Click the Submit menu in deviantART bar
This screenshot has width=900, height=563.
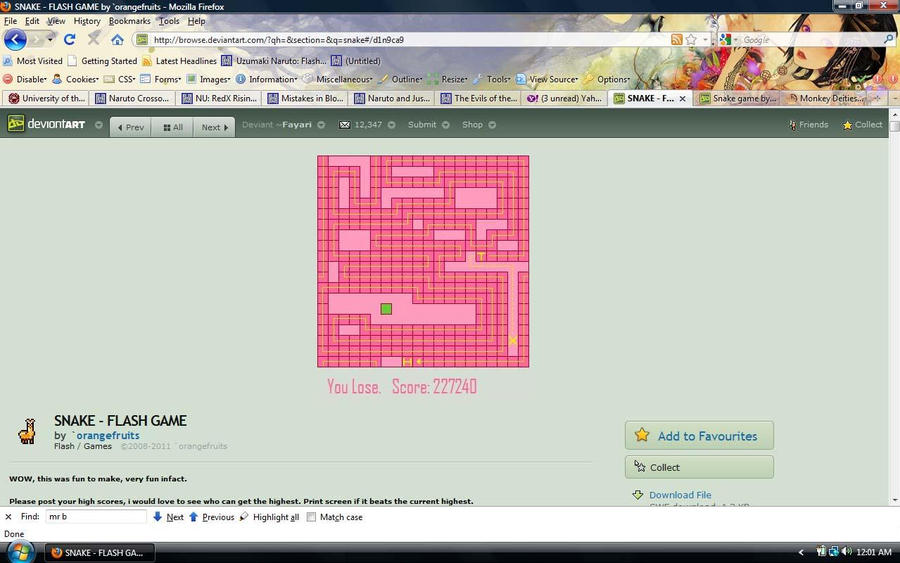point(428,125)
